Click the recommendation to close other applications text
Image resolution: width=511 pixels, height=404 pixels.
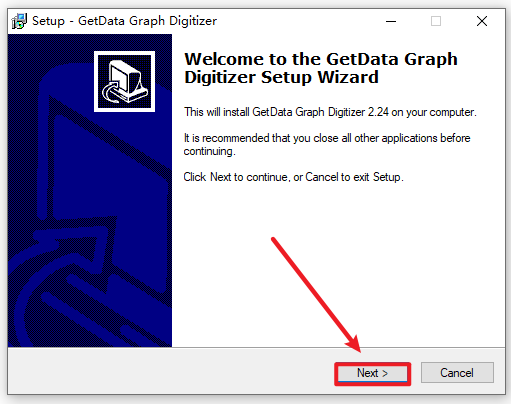327,144
